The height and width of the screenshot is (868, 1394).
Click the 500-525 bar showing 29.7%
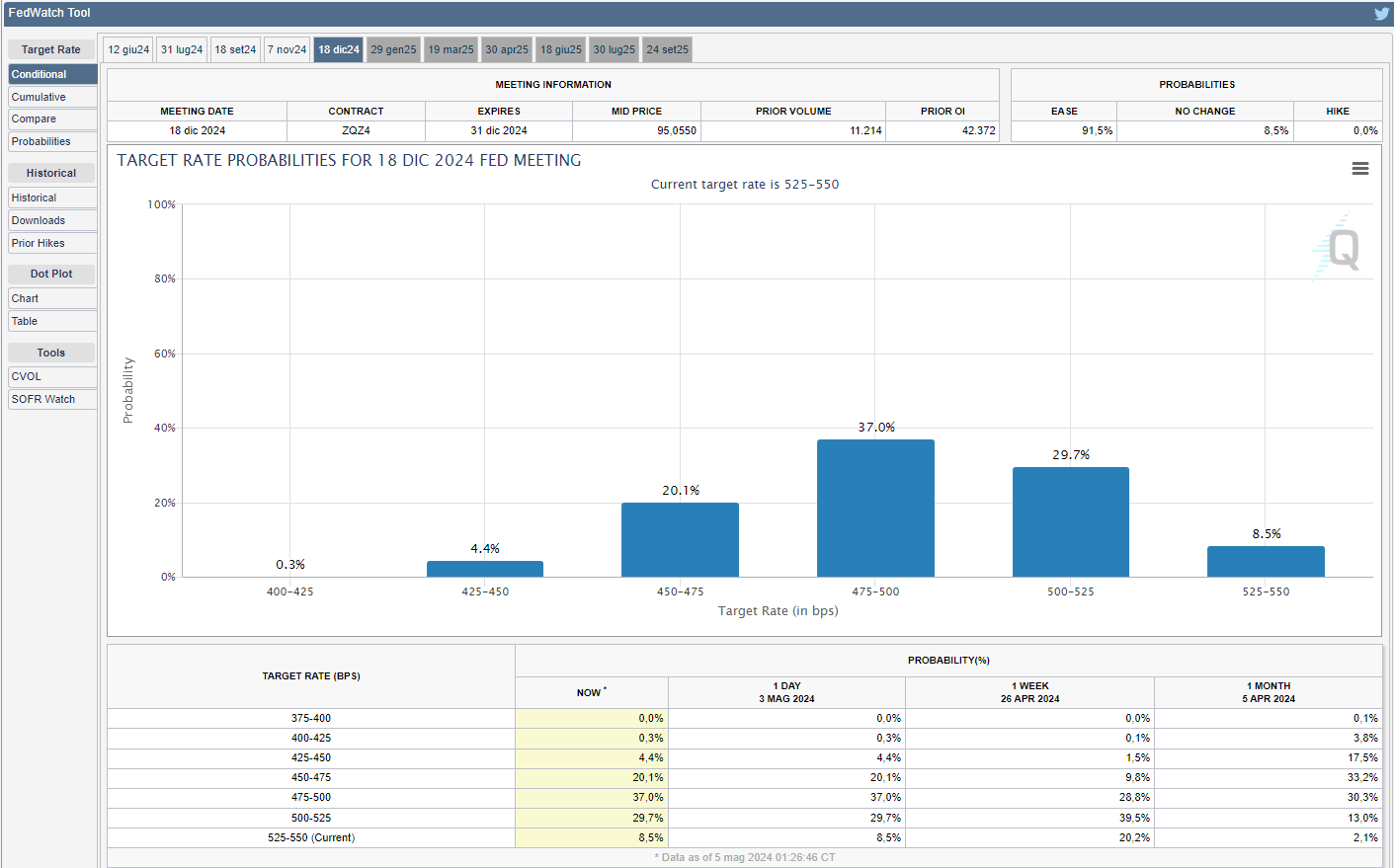tap(1070, 521)
